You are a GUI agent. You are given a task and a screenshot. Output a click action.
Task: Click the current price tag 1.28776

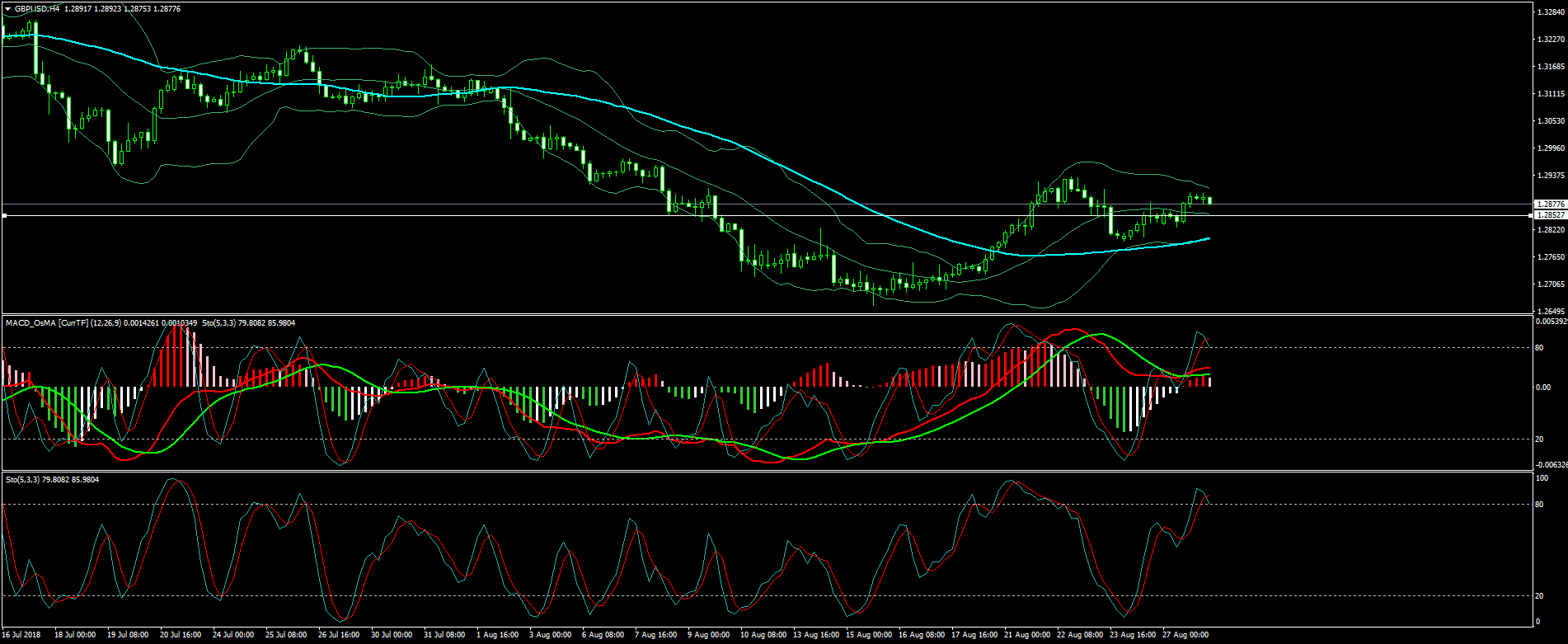1550,204
